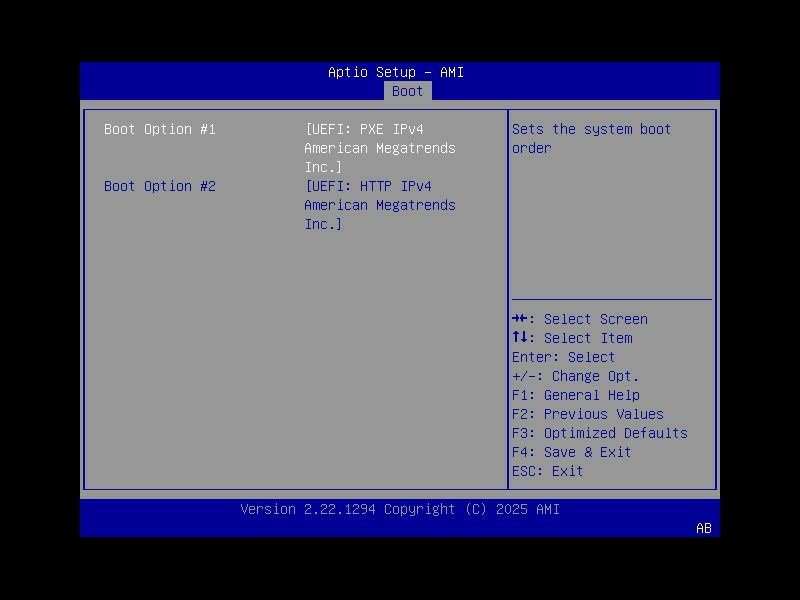Click the '+/-: Change Opt.' hint
The image size is (800, 600).
pos(575,376)
